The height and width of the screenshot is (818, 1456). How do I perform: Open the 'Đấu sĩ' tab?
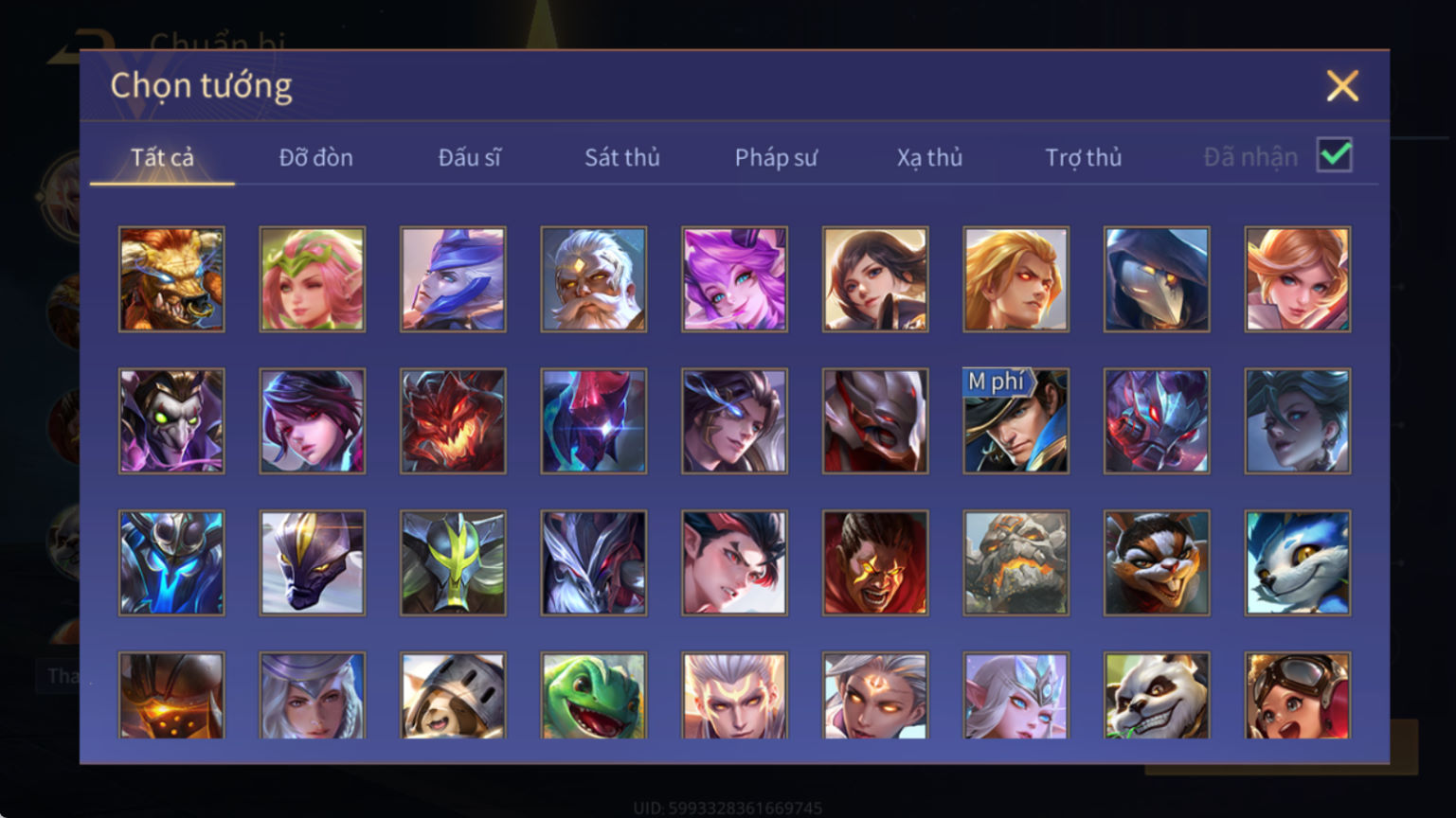[x=469, y=157]
